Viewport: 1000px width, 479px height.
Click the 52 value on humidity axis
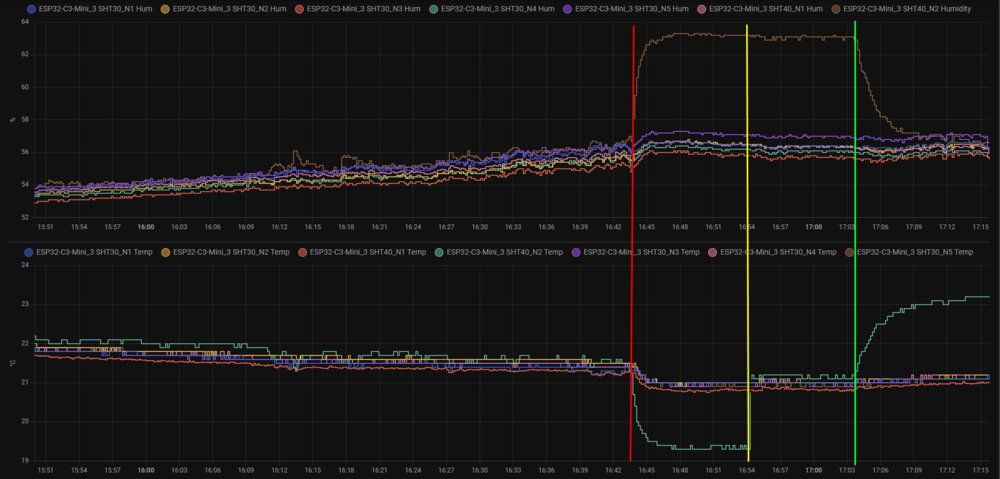(25, 217)
